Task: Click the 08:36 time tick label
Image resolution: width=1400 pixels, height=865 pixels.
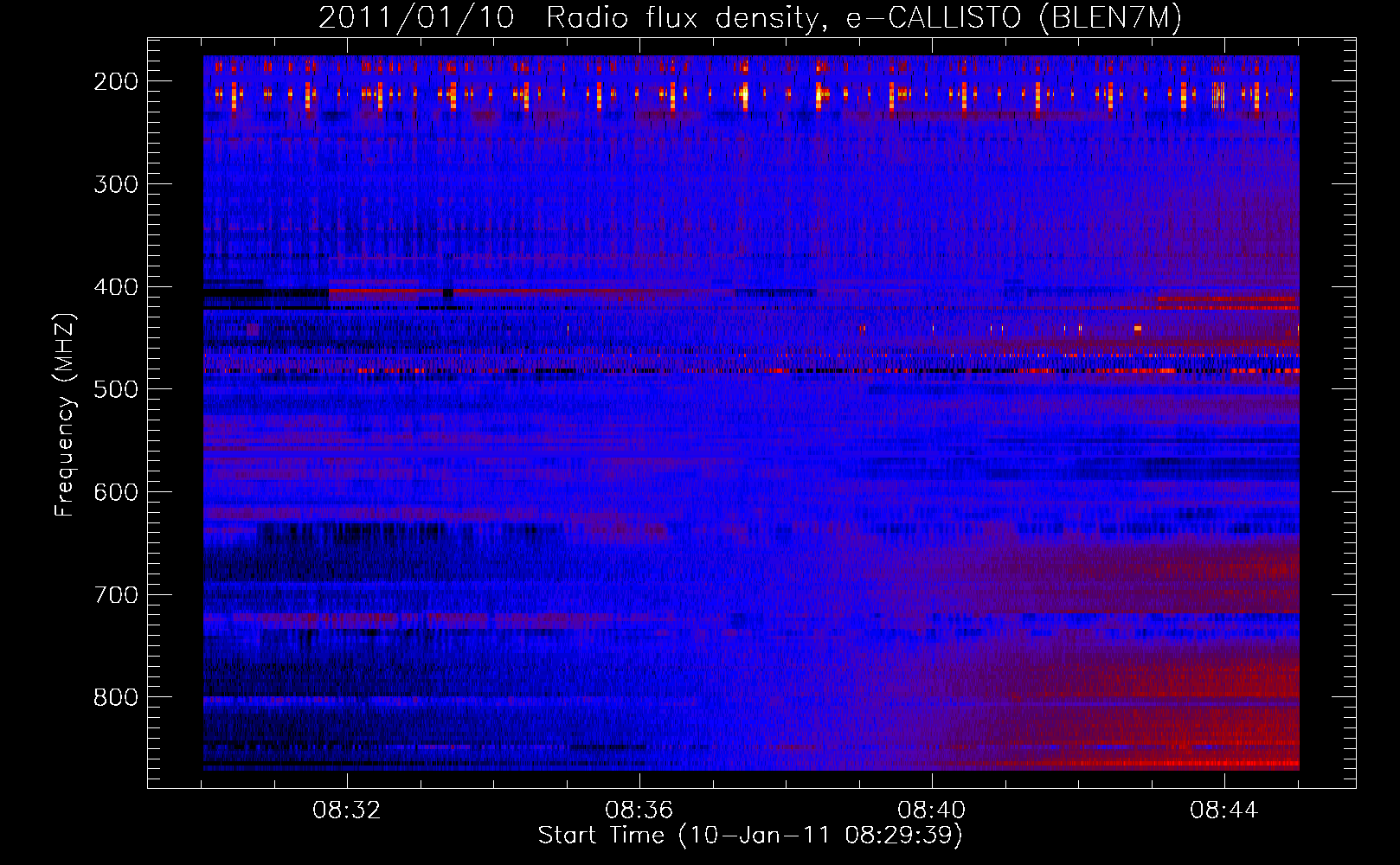Action: coord(639,811)
